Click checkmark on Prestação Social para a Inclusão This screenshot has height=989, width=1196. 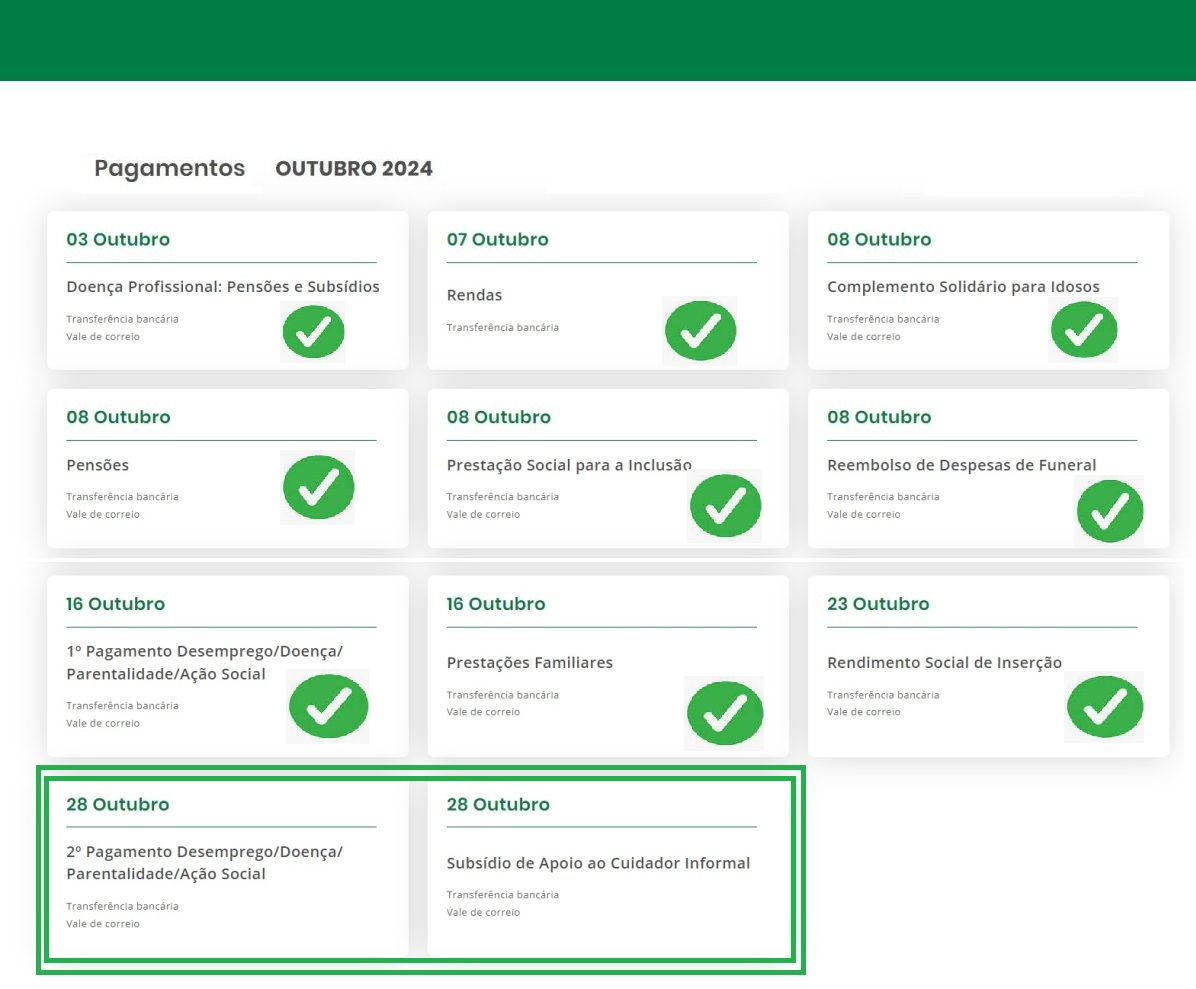point(725,506)
